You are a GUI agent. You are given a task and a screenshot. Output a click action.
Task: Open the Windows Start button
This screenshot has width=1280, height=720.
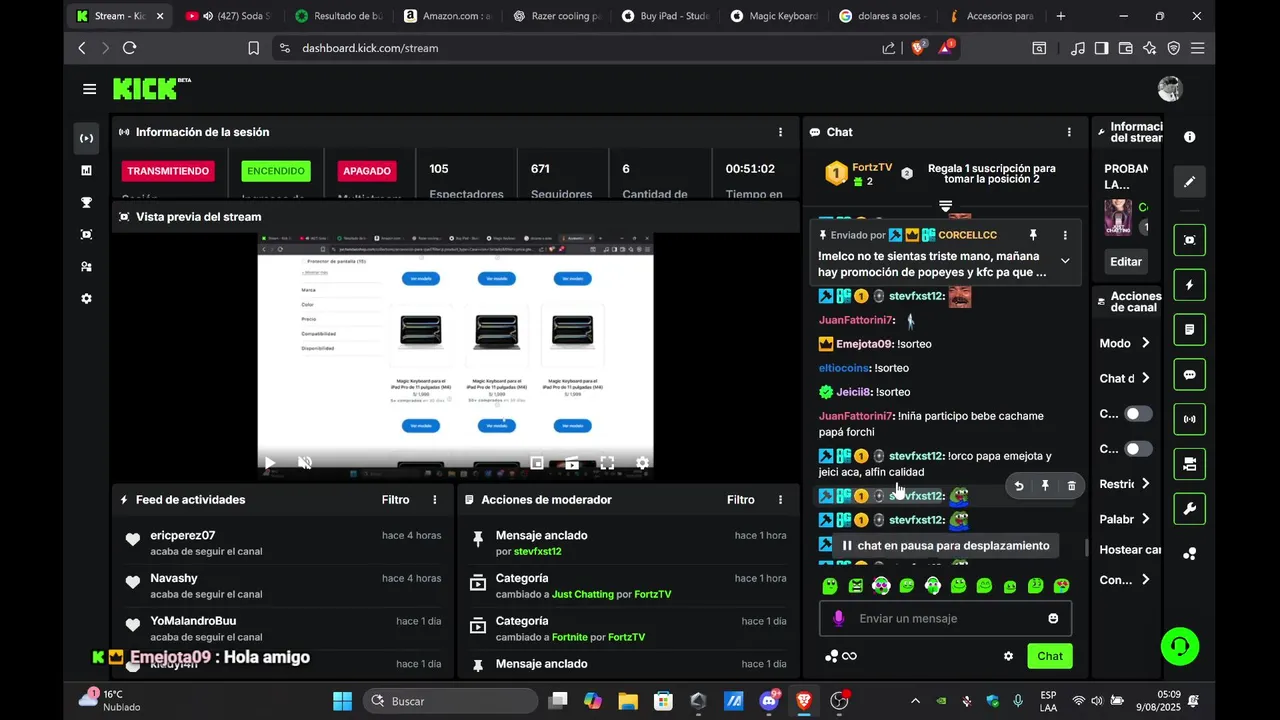343,701
